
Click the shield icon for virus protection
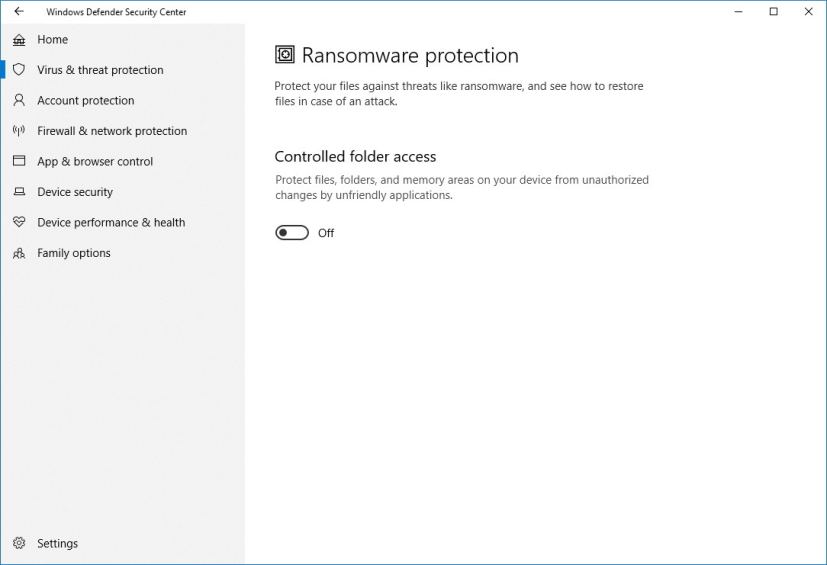pyautogui.click(x=19, y=70)
